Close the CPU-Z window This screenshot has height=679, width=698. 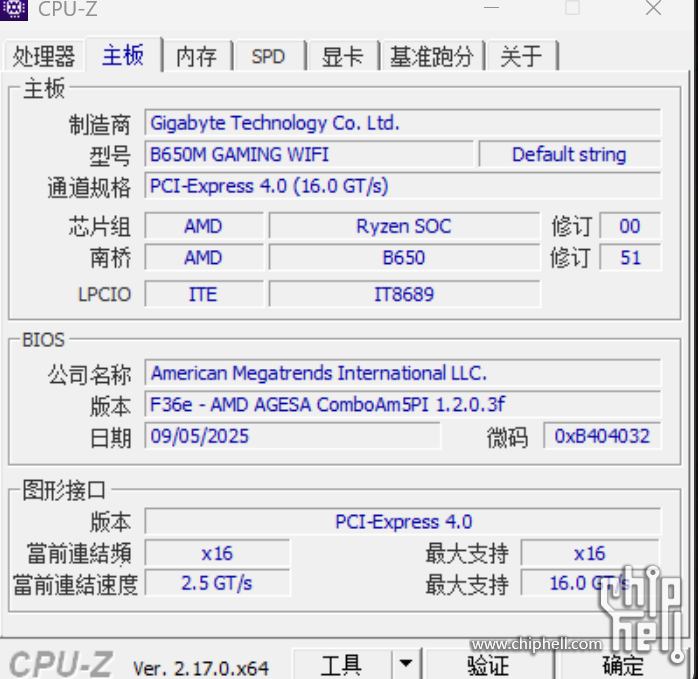653,8
